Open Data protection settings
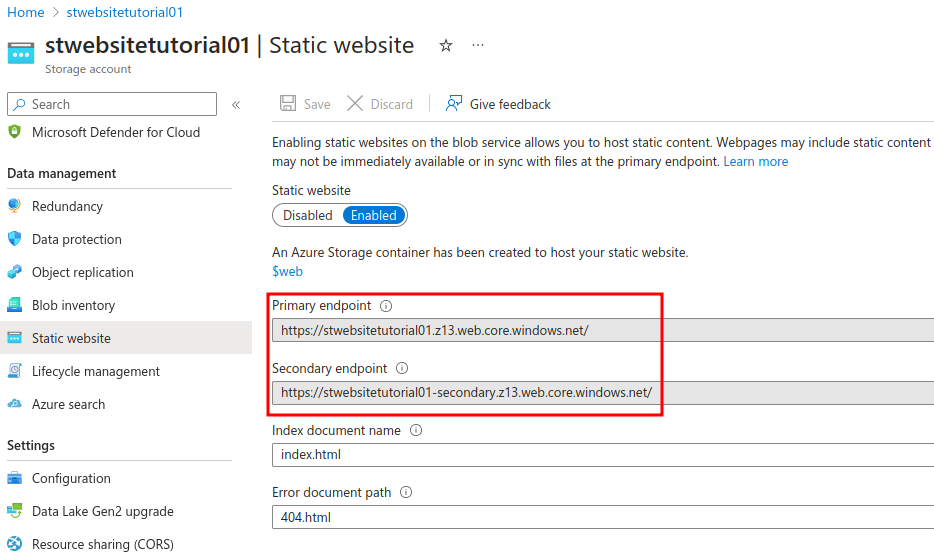934x555 pixels. coord(77,239)
